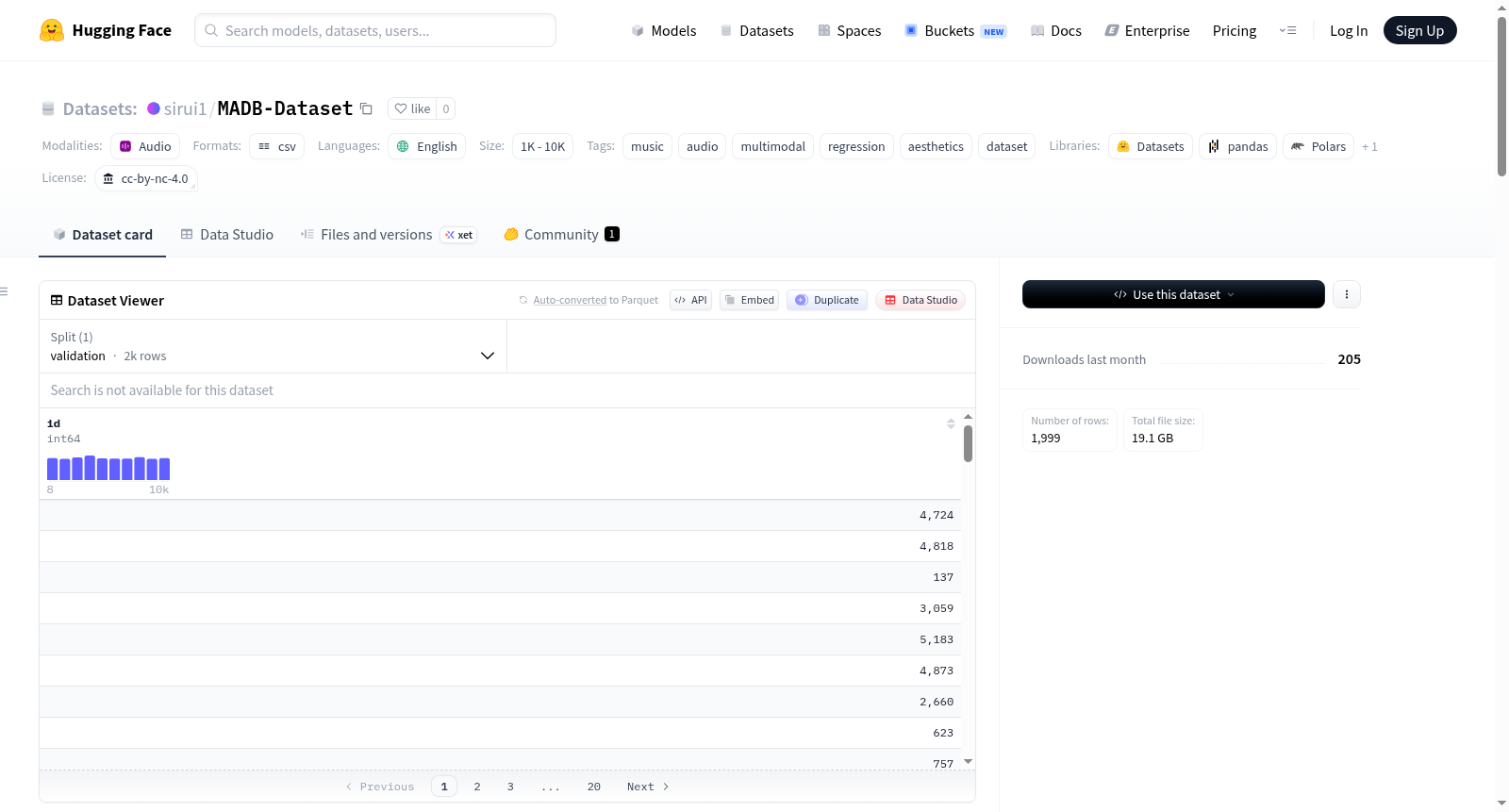Click the Embed button
This screenshot has height=812, width=1509.
click(750, 300)
